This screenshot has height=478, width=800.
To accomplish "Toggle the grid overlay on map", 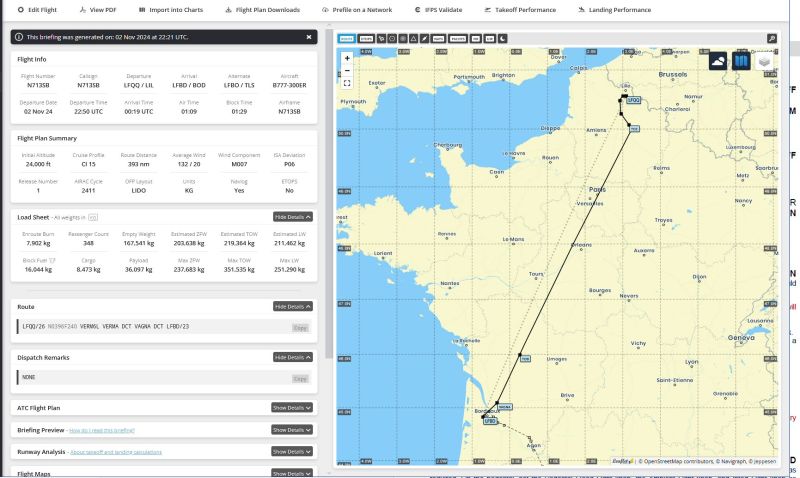I will pyautogui.click(x=403, y=39).
